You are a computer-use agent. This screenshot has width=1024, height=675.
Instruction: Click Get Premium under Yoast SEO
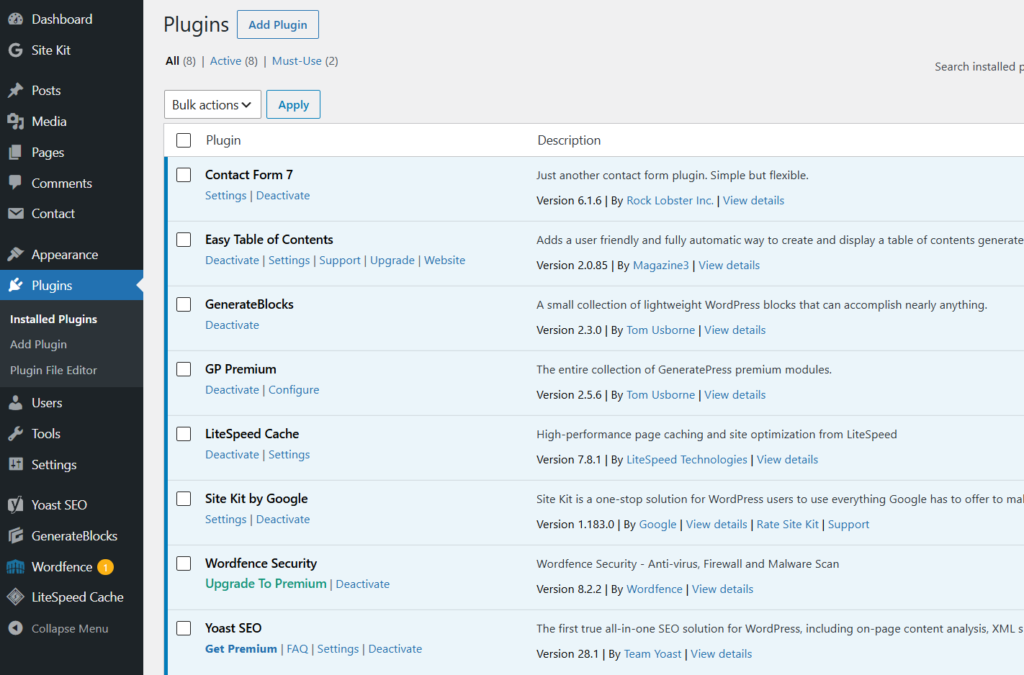pyautogui.click(x=241, y=649)
